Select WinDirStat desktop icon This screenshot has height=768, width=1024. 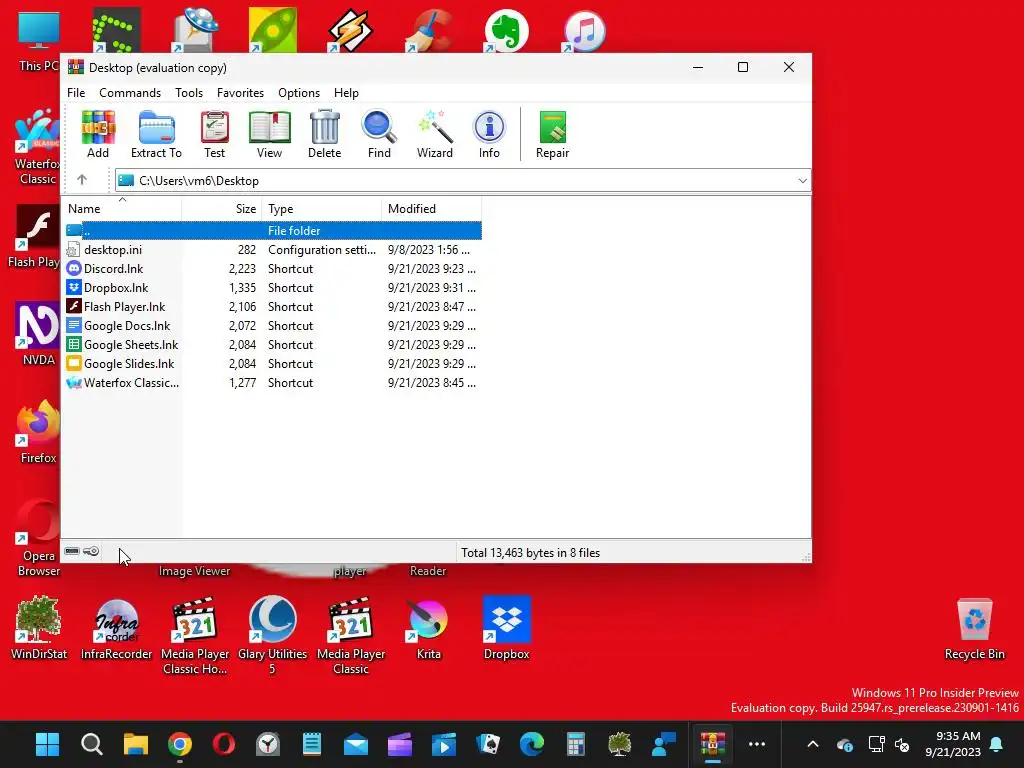39,629
